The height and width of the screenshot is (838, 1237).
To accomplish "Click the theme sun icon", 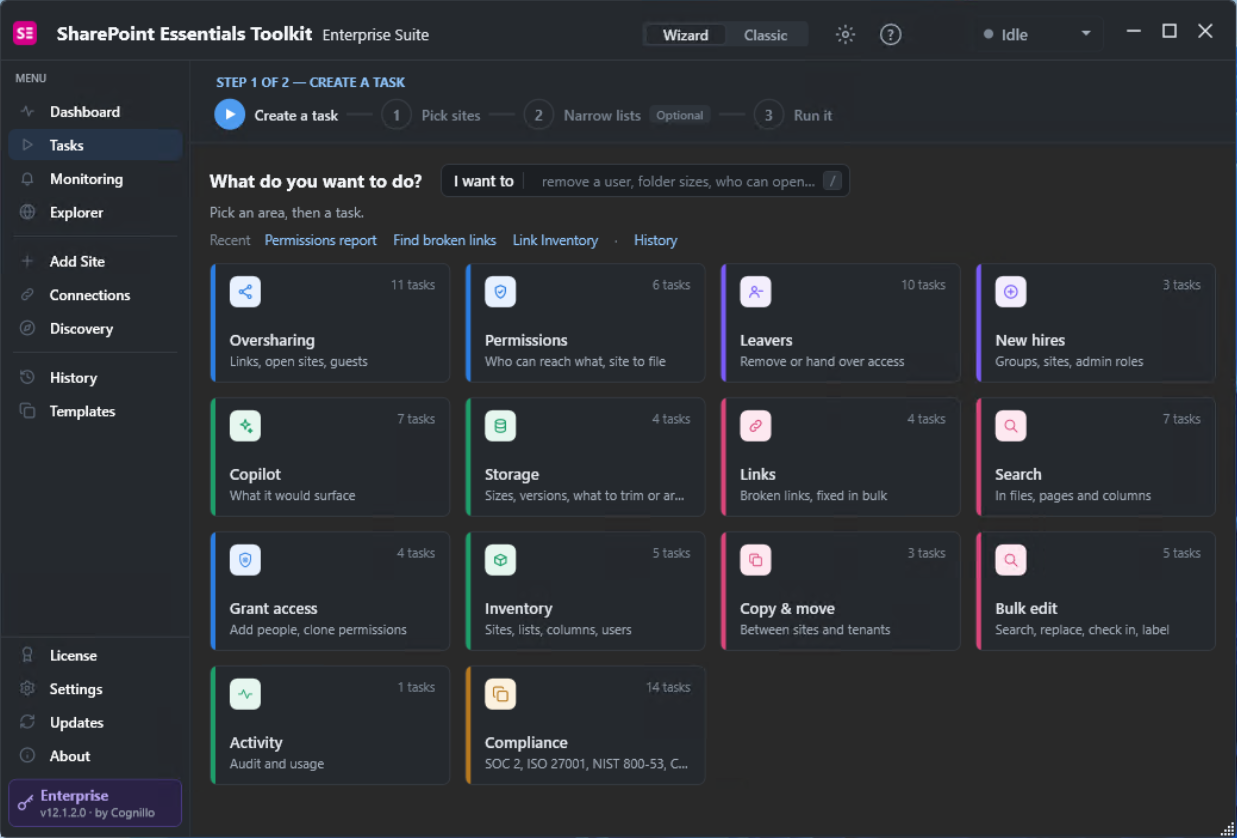I will [x=845, y=35].
